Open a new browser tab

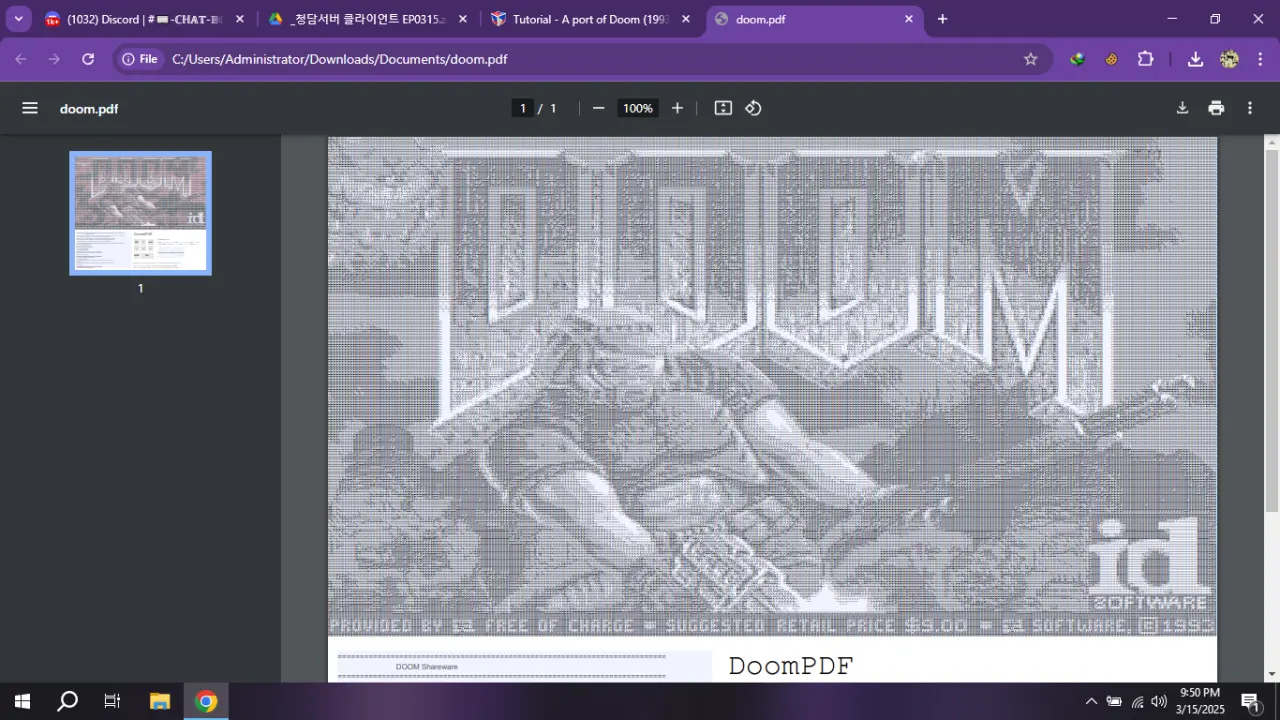click(942, 19)
